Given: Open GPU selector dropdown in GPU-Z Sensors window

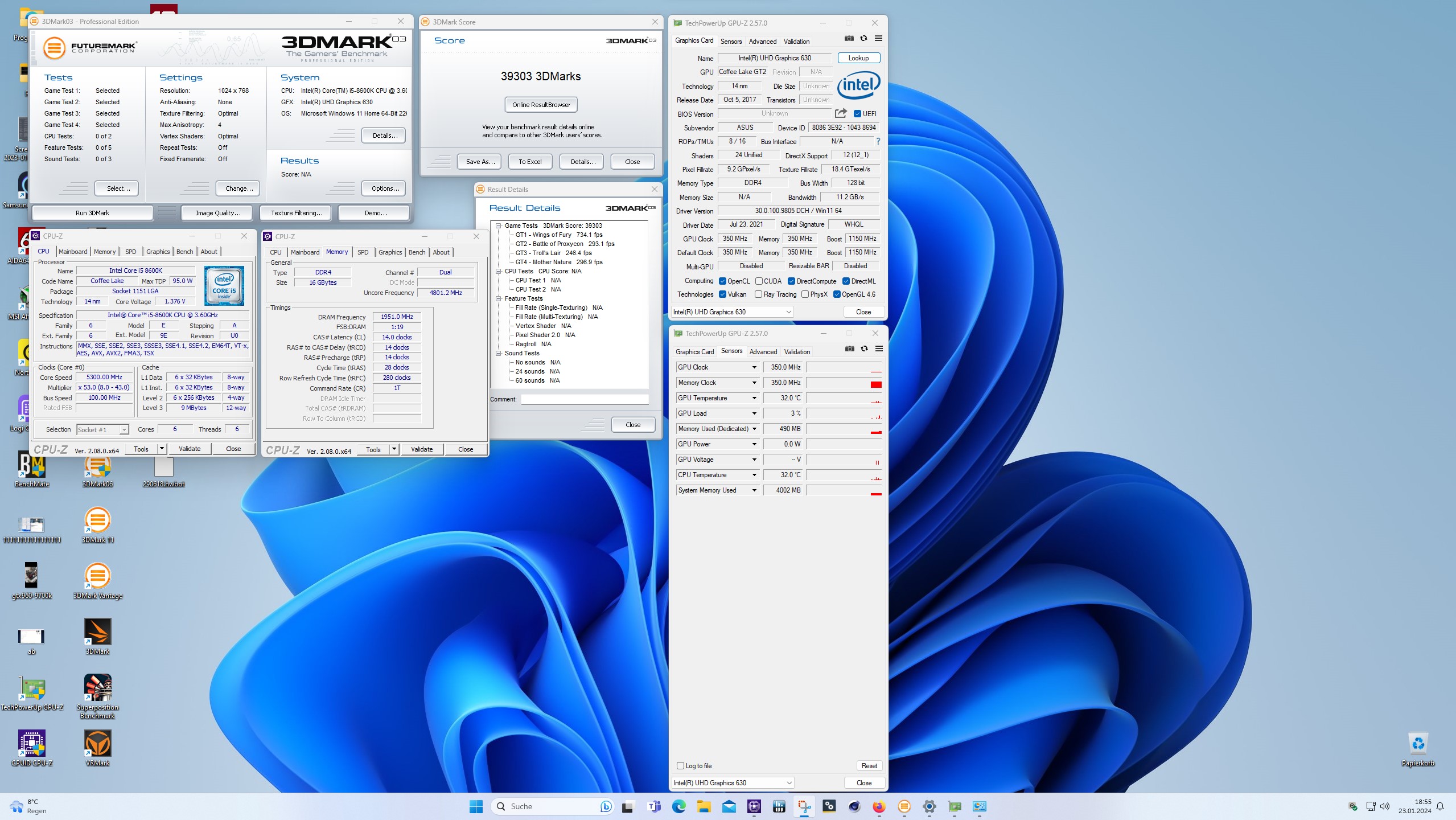Looking at the screenshot, I should pyautogui.click(x=733, y=783).
